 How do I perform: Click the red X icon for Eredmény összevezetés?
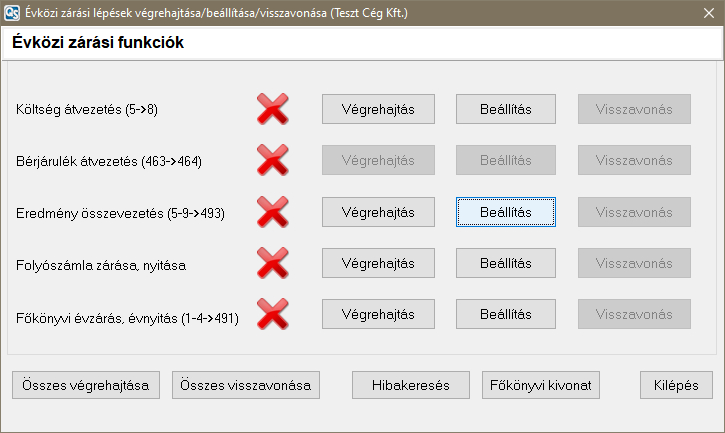273,212
